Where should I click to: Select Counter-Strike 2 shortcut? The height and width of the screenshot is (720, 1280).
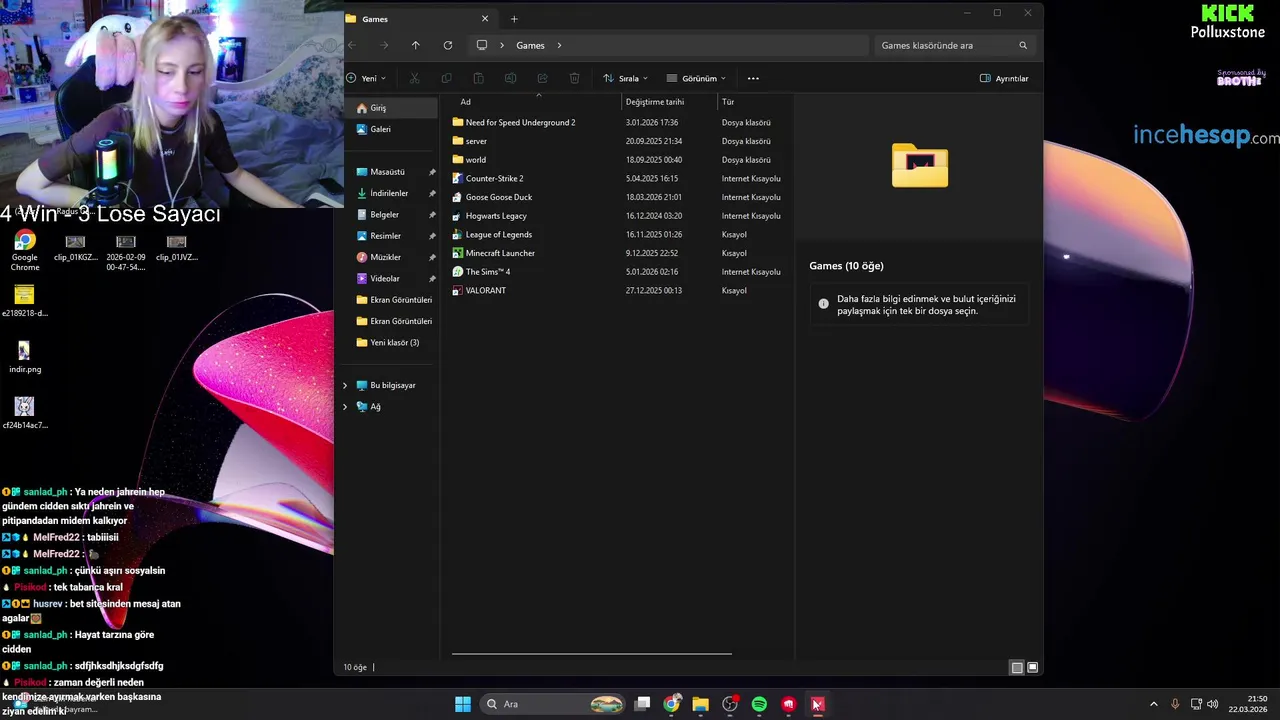point(618,178)
